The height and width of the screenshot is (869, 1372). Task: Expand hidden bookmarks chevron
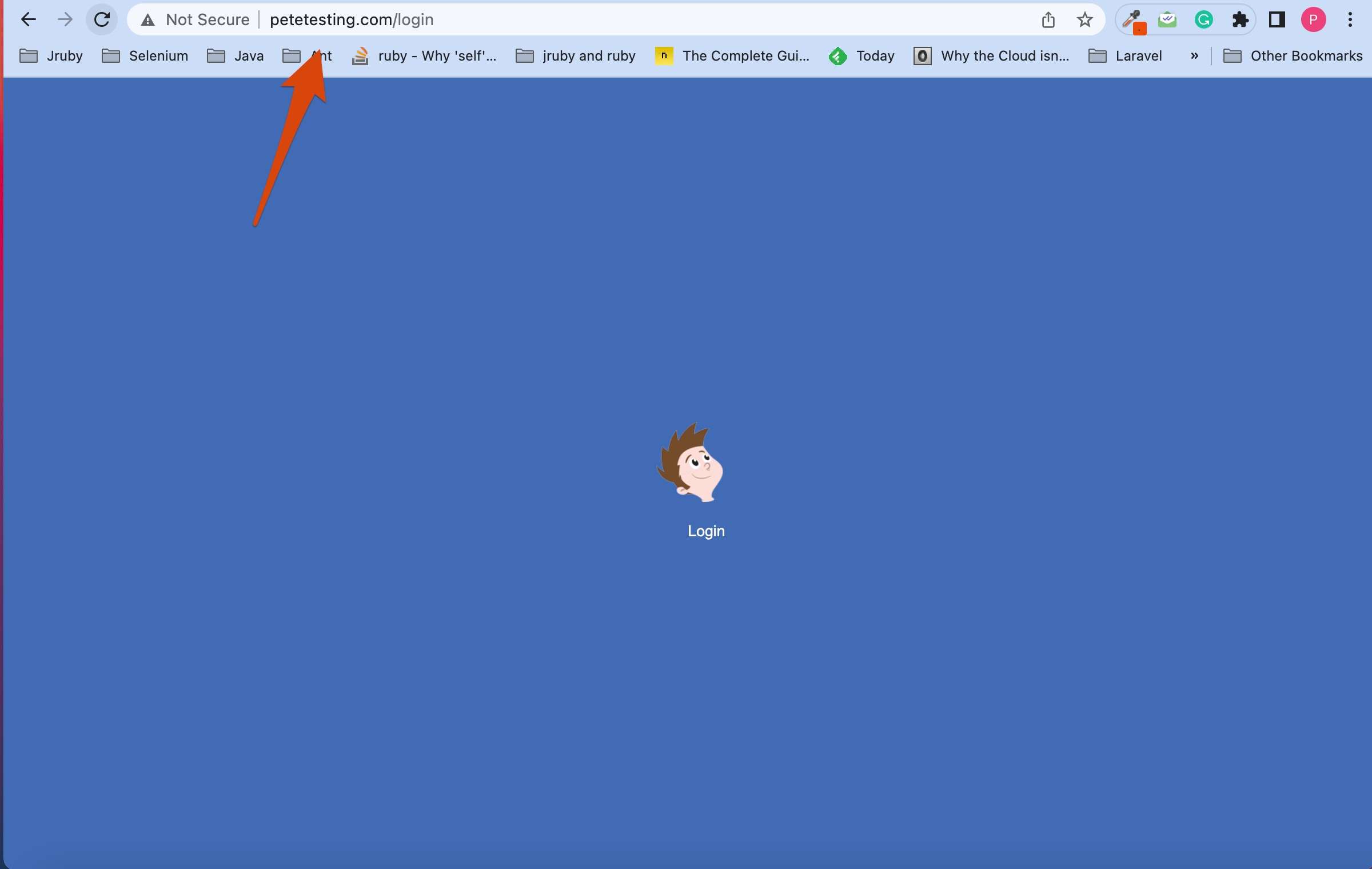(1194, 56)
